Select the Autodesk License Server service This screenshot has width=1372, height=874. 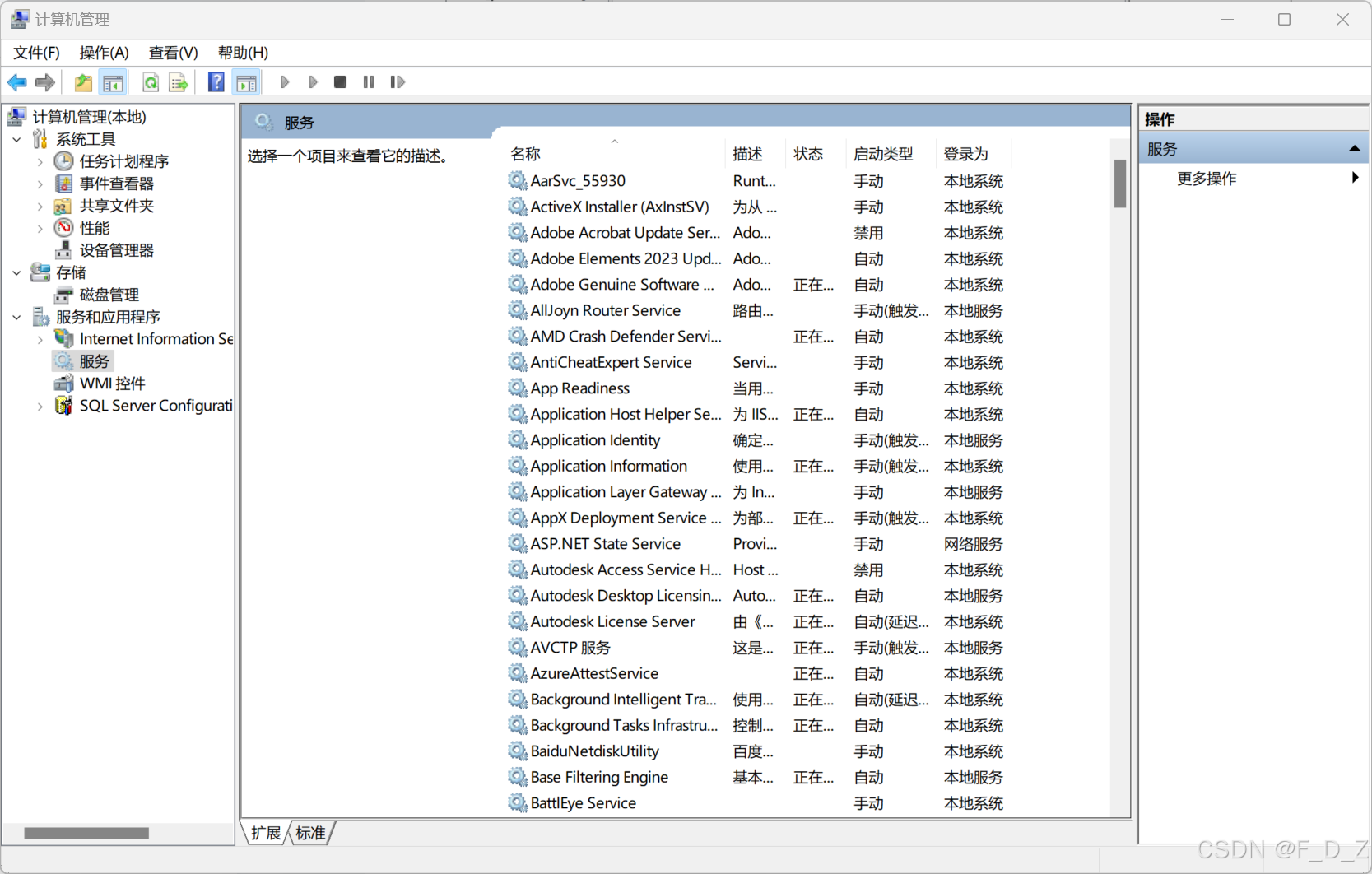point(612,622)
